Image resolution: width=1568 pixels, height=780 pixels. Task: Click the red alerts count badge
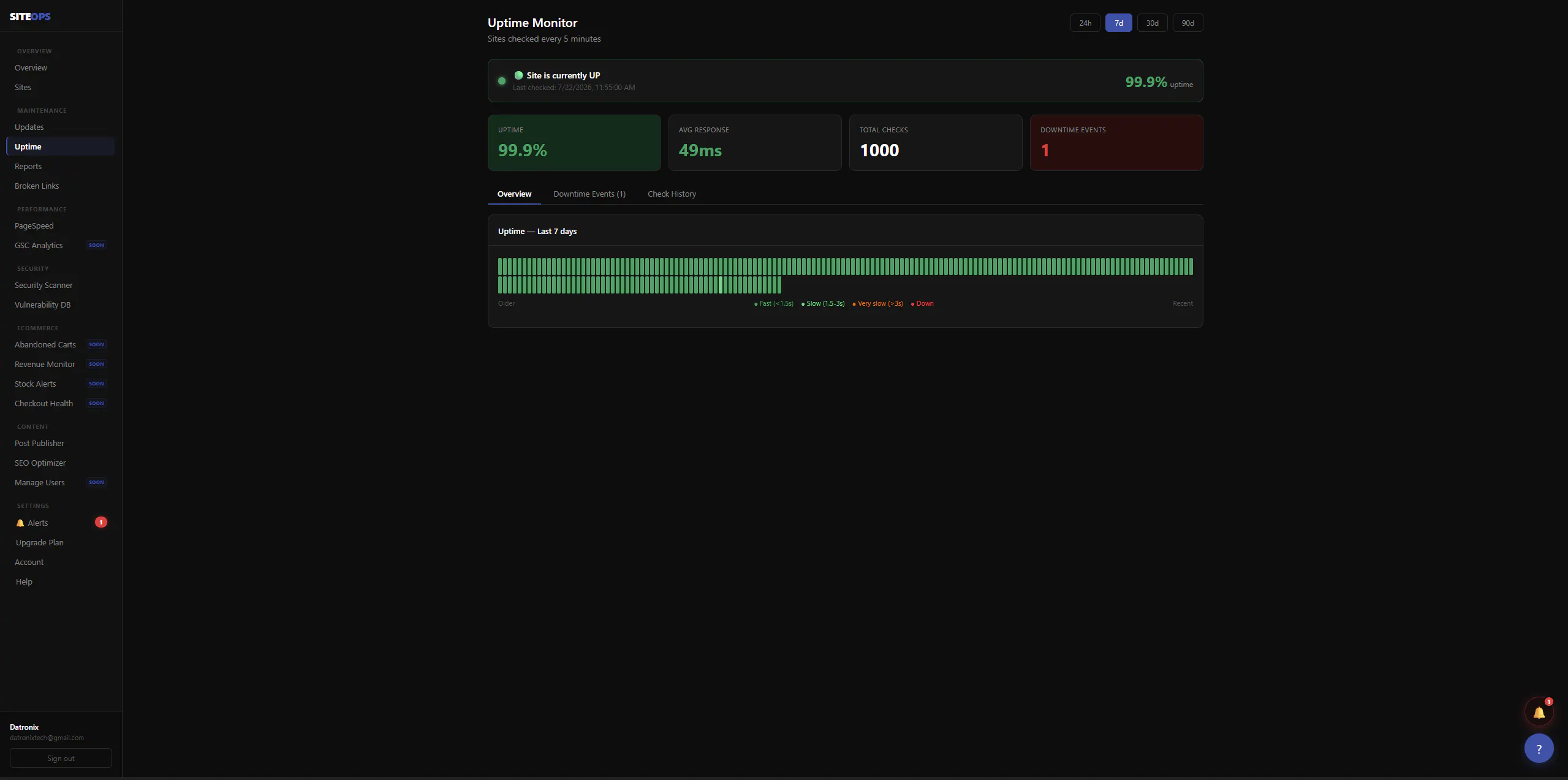[101, 522]
